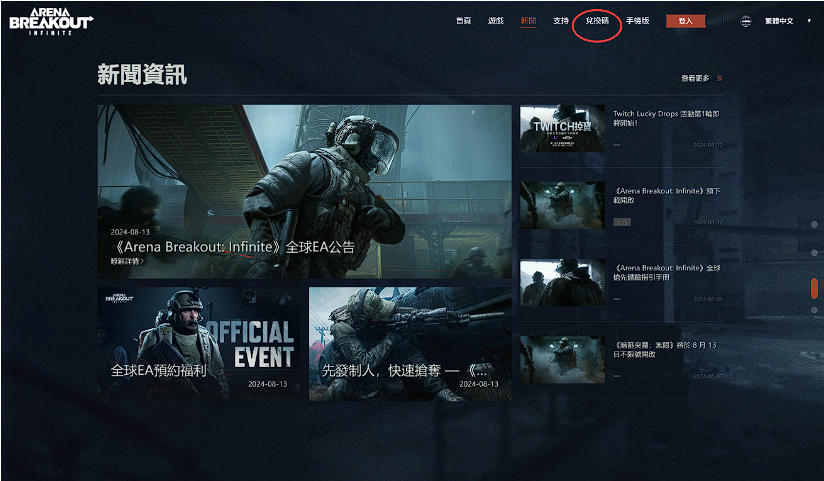Open the 先發制人,快速搶奪 news card
Viewport: 824px width, 481px height.
(x=410, y=344)
